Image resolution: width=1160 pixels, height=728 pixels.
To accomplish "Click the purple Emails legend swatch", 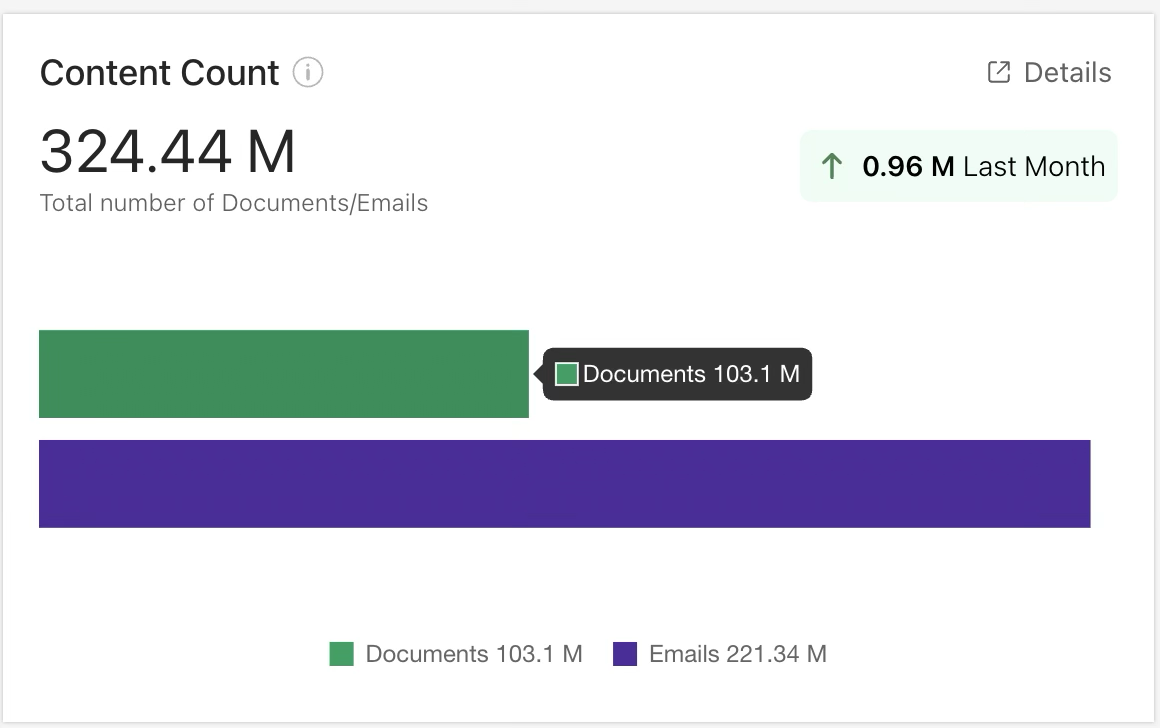I will tap(625, 654).
